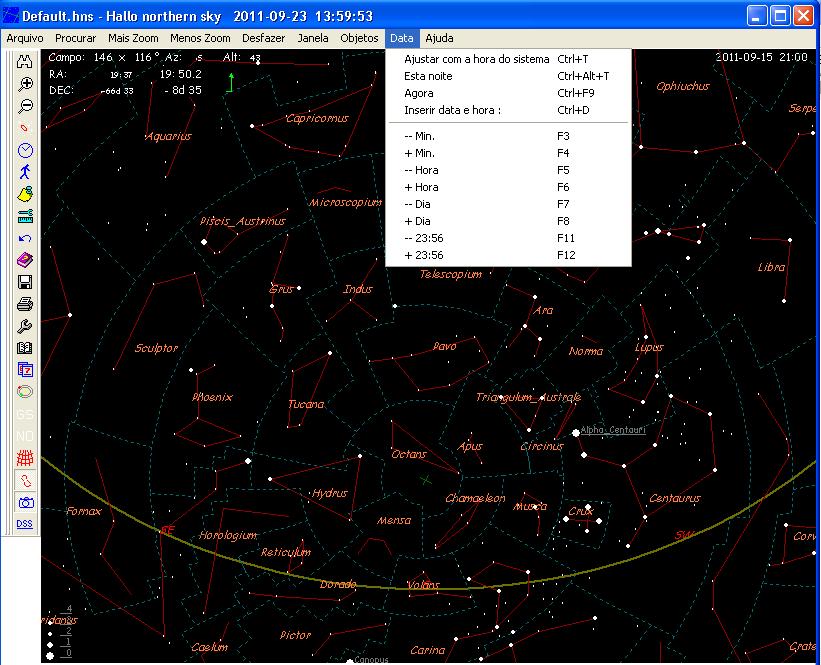Open the Ajuda menu

click(439, 38)
